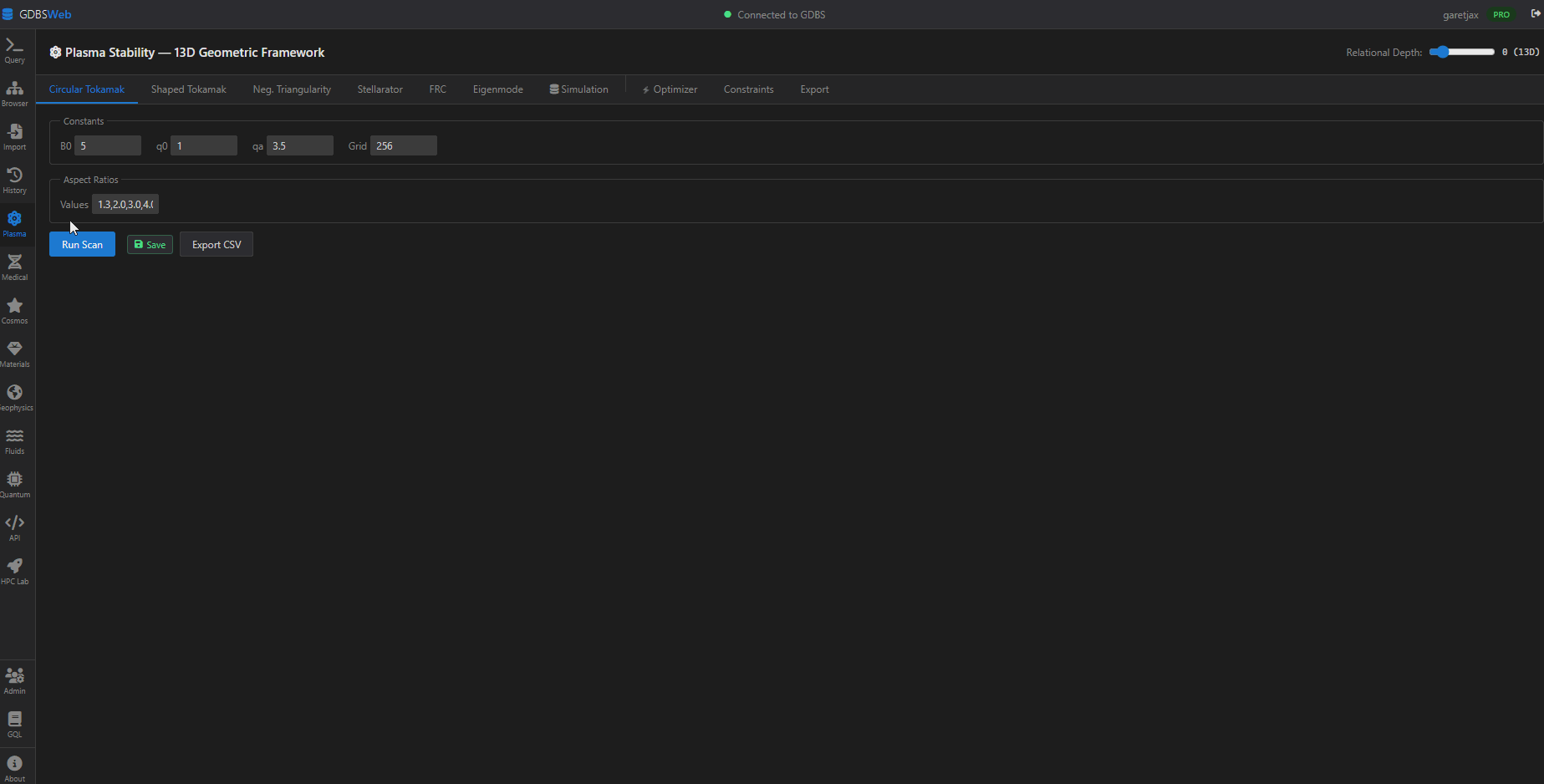Open the Optimizer tab
This screenshot has width=1544, height=784.
(x=670, y=89)
